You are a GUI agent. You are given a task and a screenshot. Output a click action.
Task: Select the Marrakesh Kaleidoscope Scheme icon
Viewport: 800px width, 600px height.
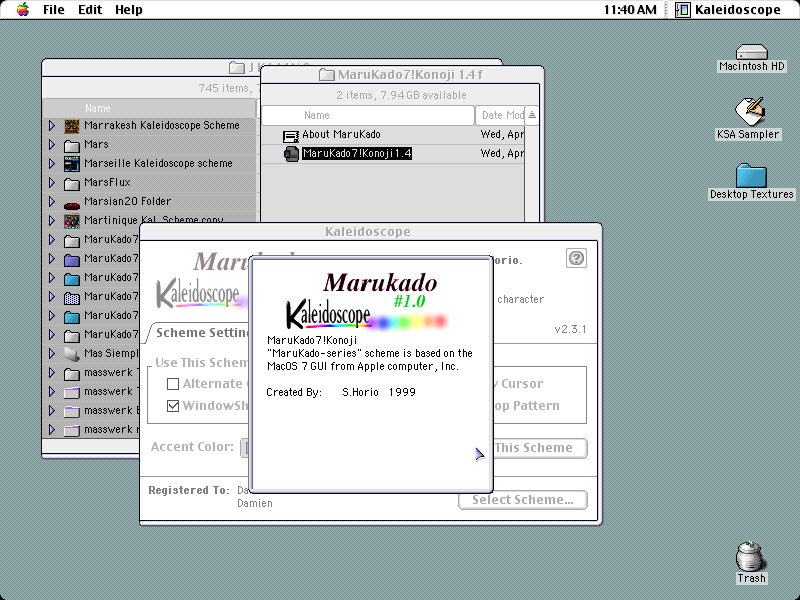click(71, 126)
